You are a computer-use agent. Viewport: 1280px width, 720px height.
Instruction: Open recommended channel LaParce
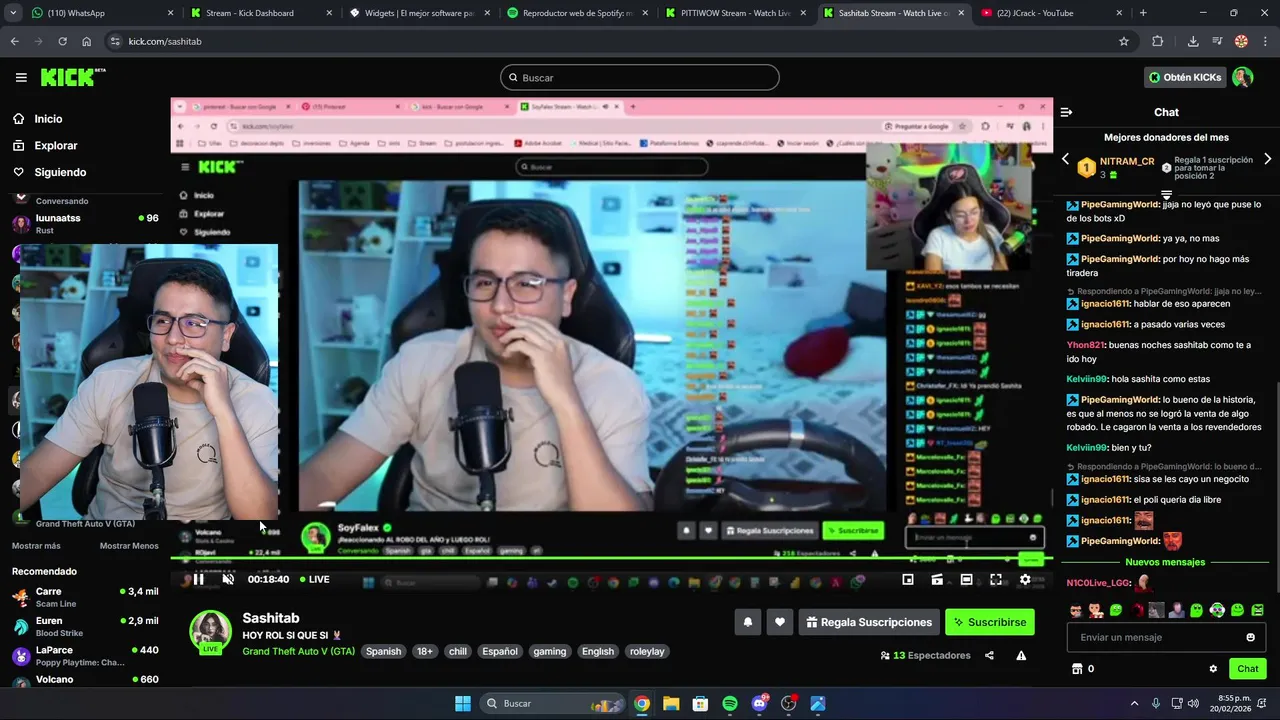coord(85,655)
